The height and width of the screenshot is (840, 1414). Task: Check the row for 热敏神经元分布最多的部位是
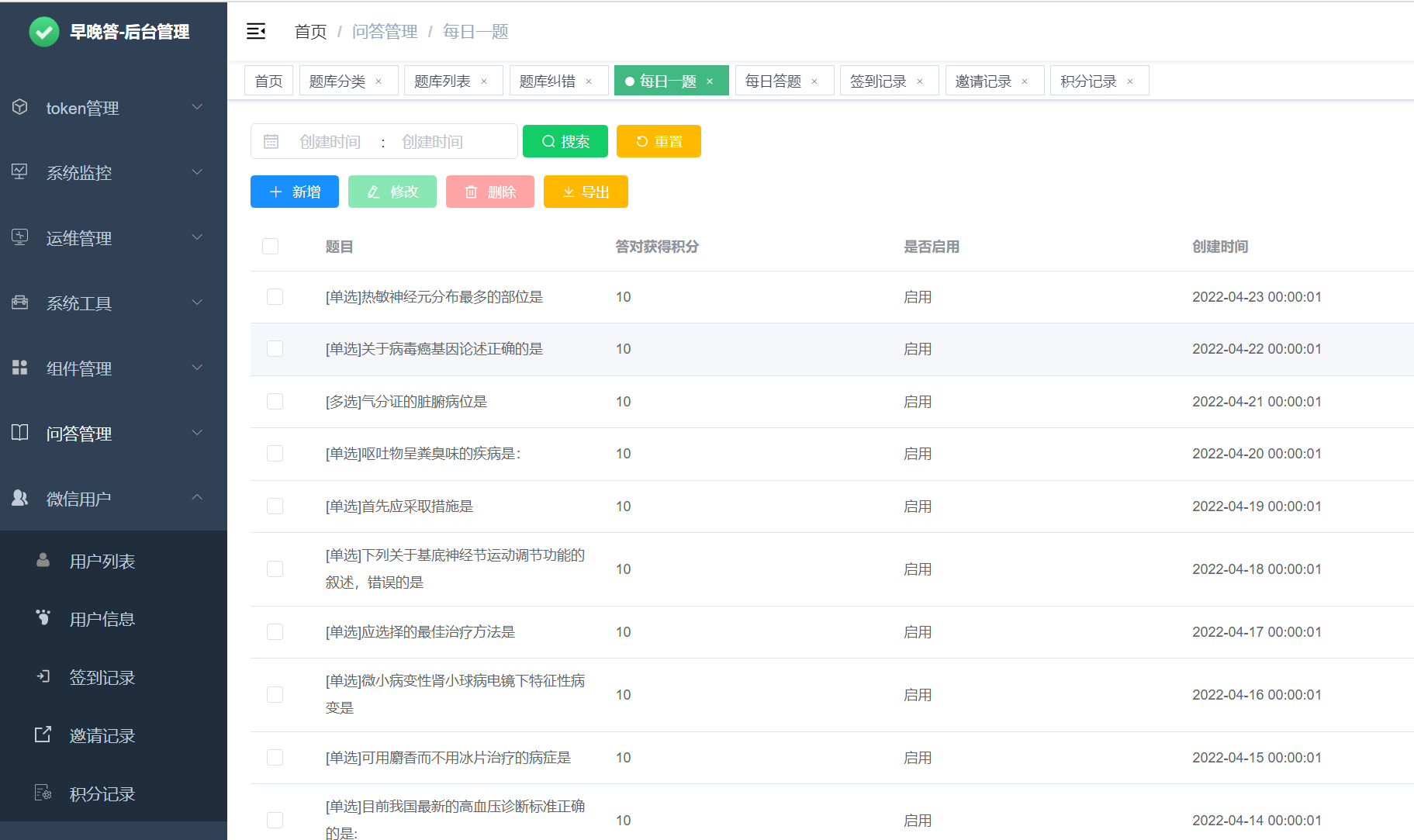tap(275, 296)
